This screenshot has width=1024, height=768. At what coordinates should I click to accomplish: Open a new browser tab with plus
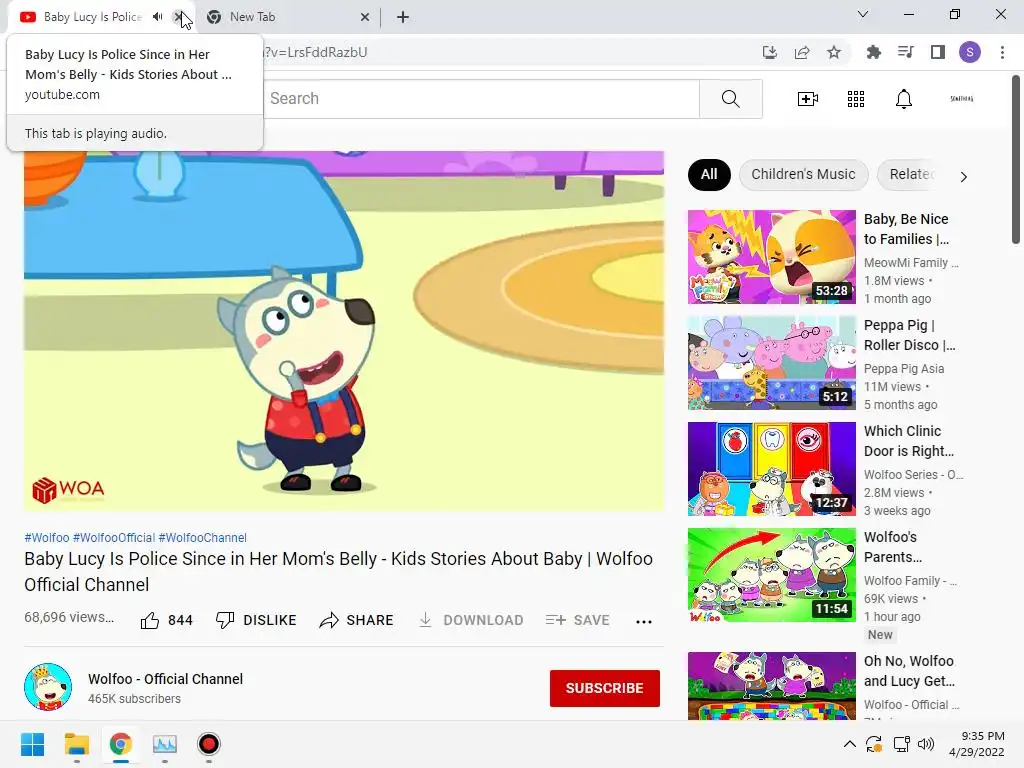[403, 17]
